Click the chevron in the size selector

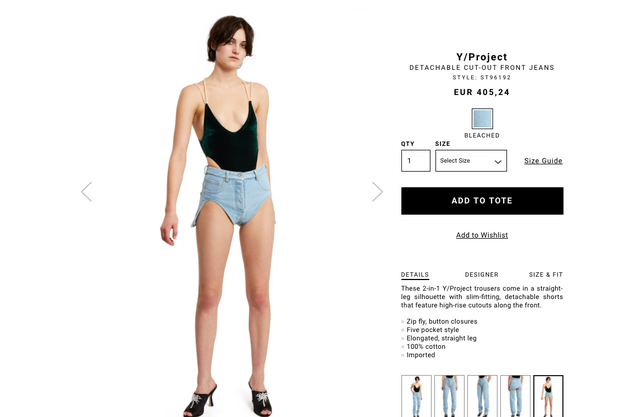coord(498,161)
